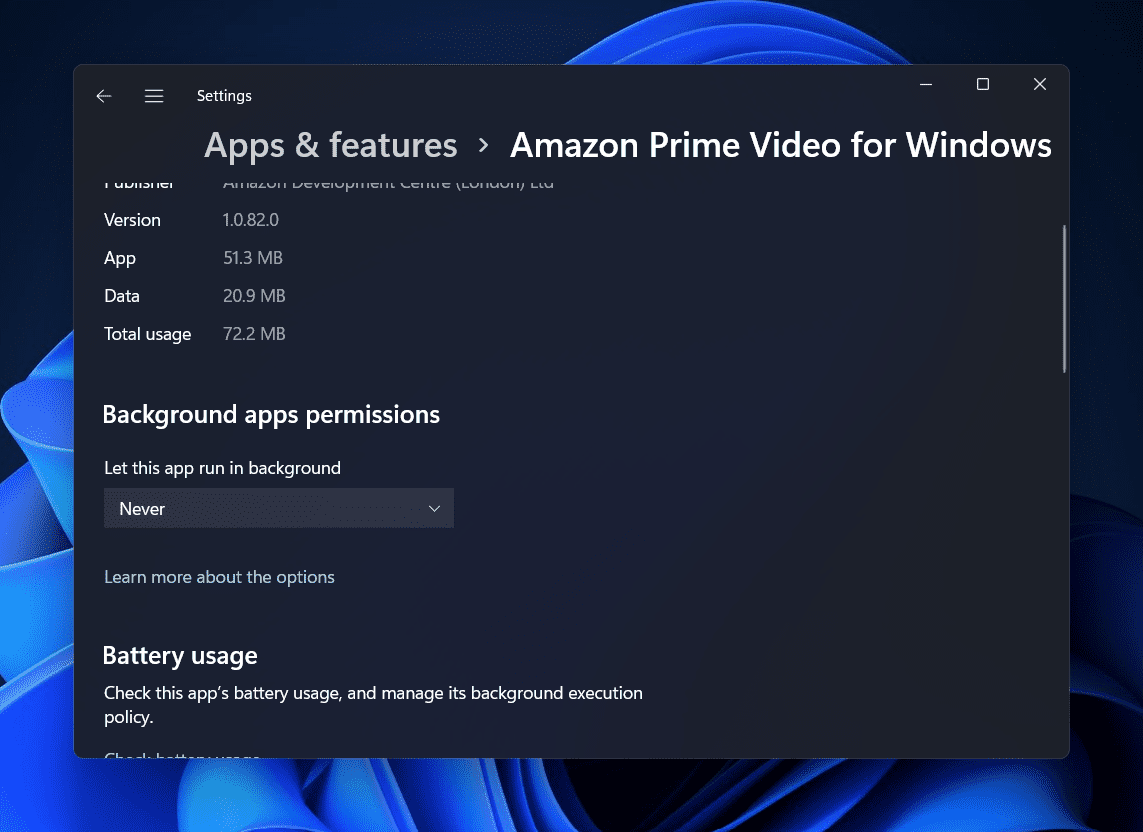Image resolution: width=1143 pixels, height=832 pixels.
Task: Click the 'Version' label
Action: tap(132, 219)
